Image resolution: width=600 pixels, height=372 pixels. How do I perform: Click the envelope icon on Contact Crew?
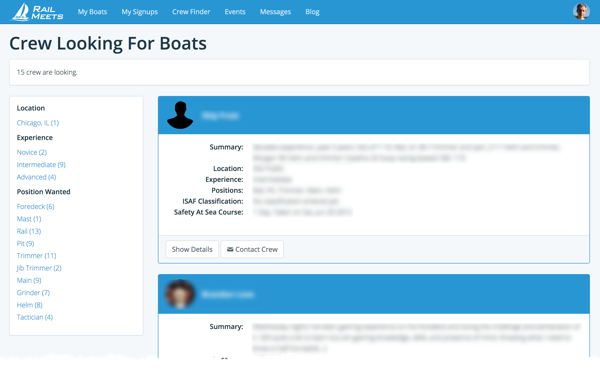click(x=230, y=250)
